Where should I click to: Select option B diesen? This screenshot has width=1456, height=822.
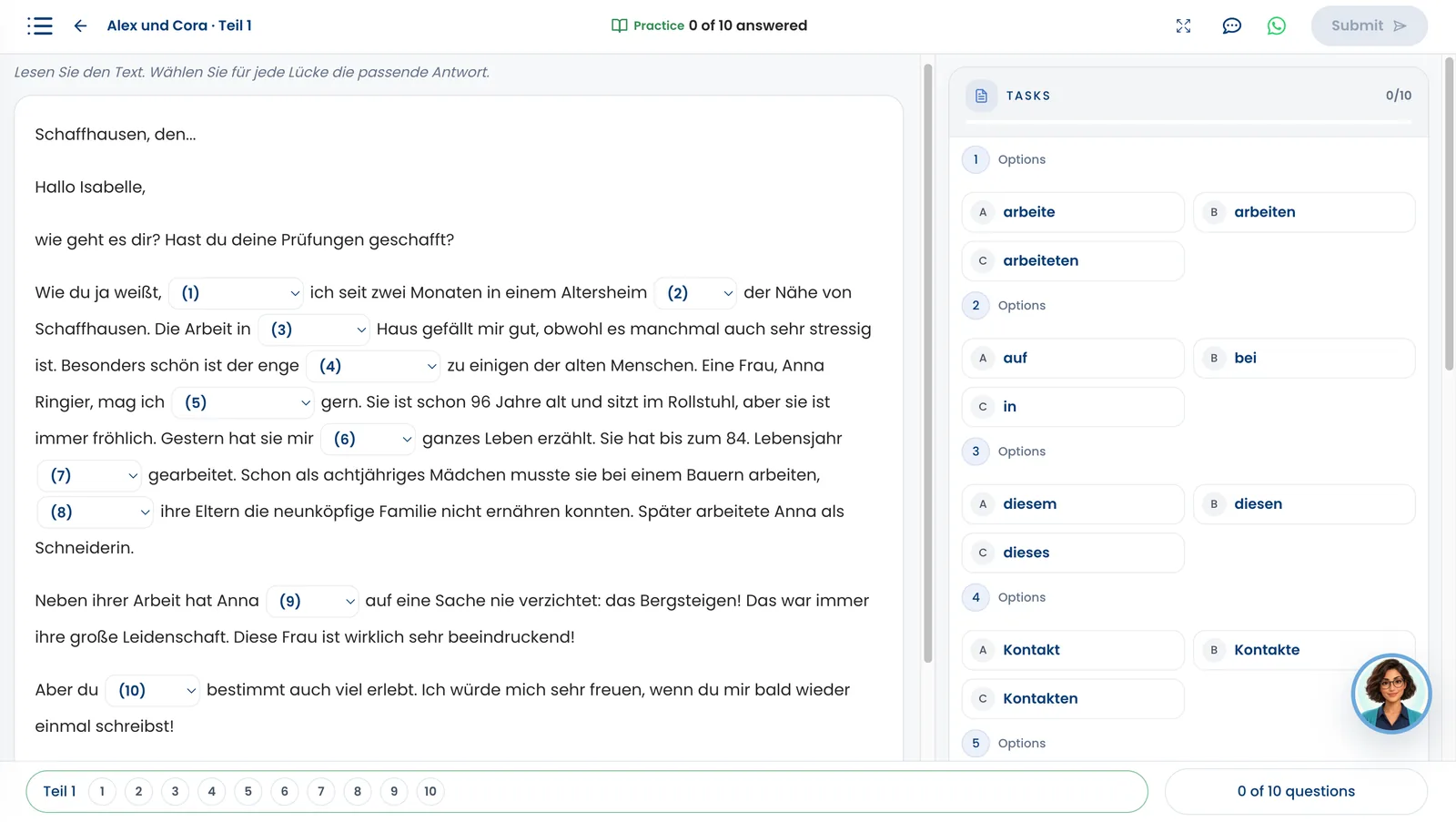point(1304,504)
